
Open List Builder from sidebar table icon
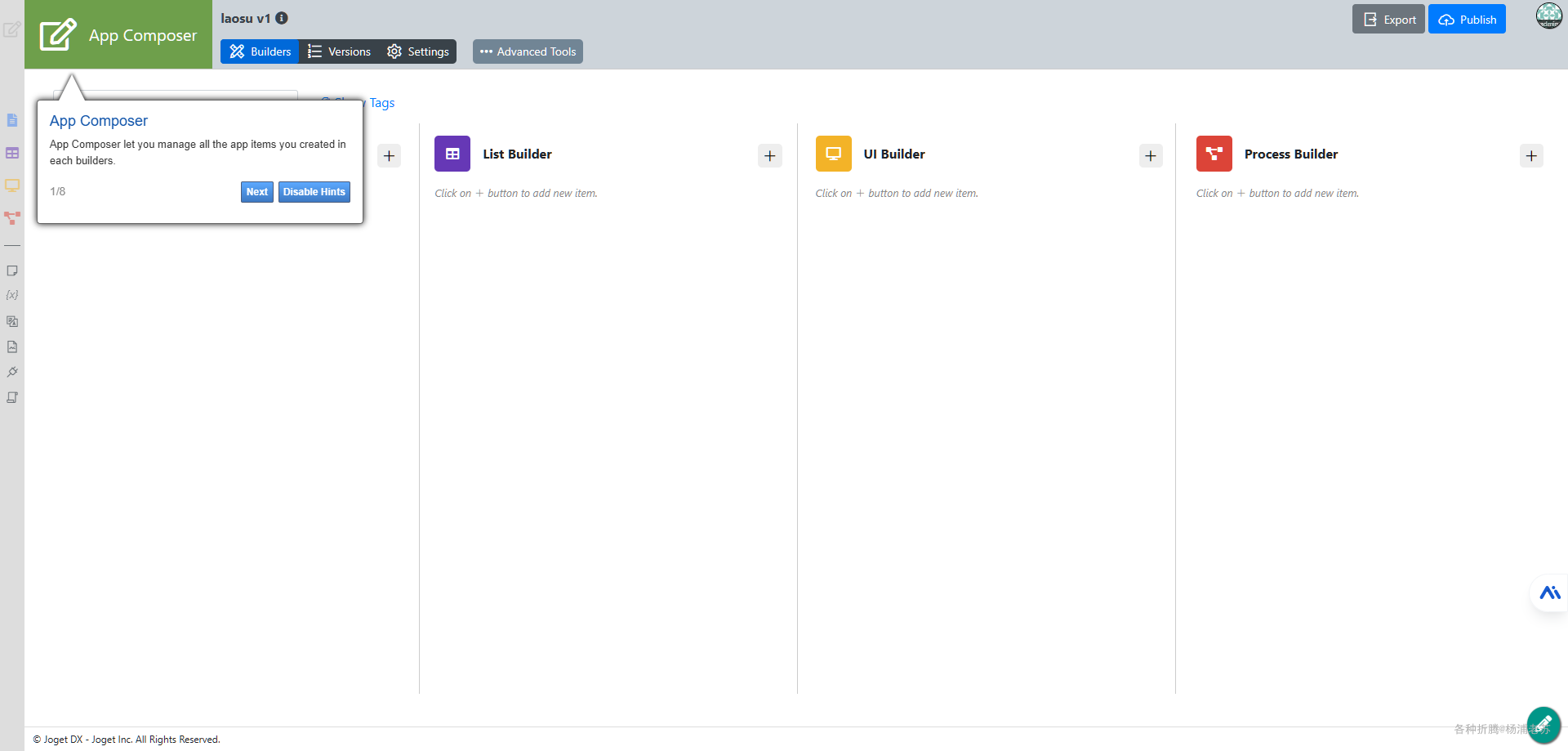point(12,153)
